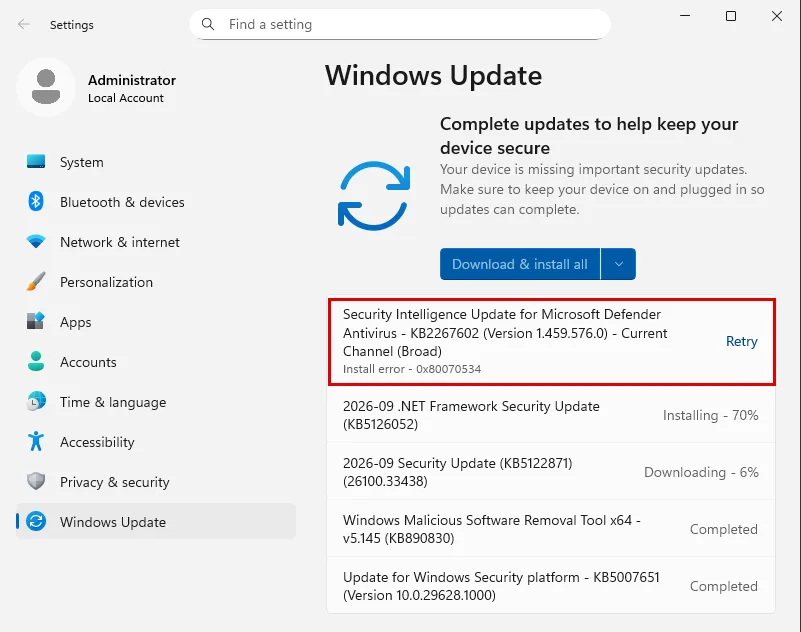
Task: Click the Administrator profile avatar
Action: [x=46, y=87]
